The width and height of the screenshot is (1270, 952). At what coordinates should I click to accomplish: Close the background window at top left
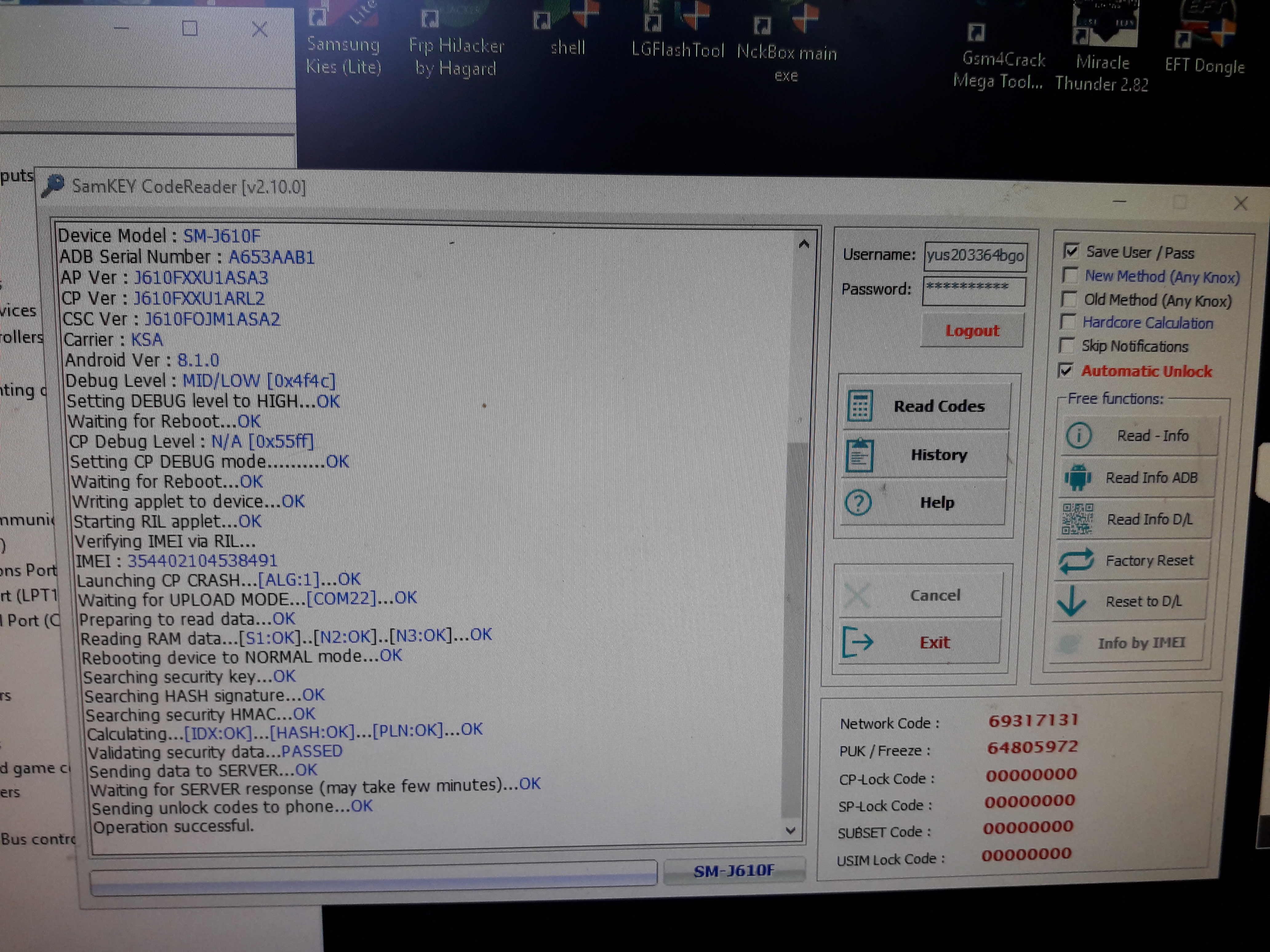pos(260,29)
